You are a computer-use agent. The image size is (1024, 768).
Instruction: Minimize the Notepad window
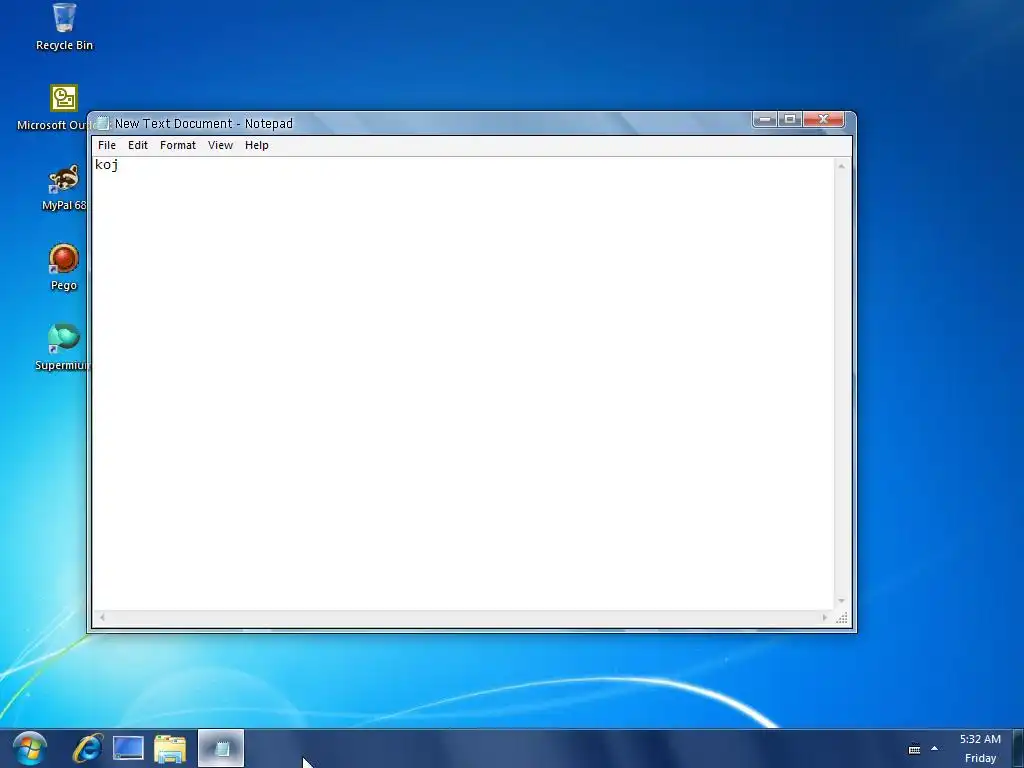765,119
